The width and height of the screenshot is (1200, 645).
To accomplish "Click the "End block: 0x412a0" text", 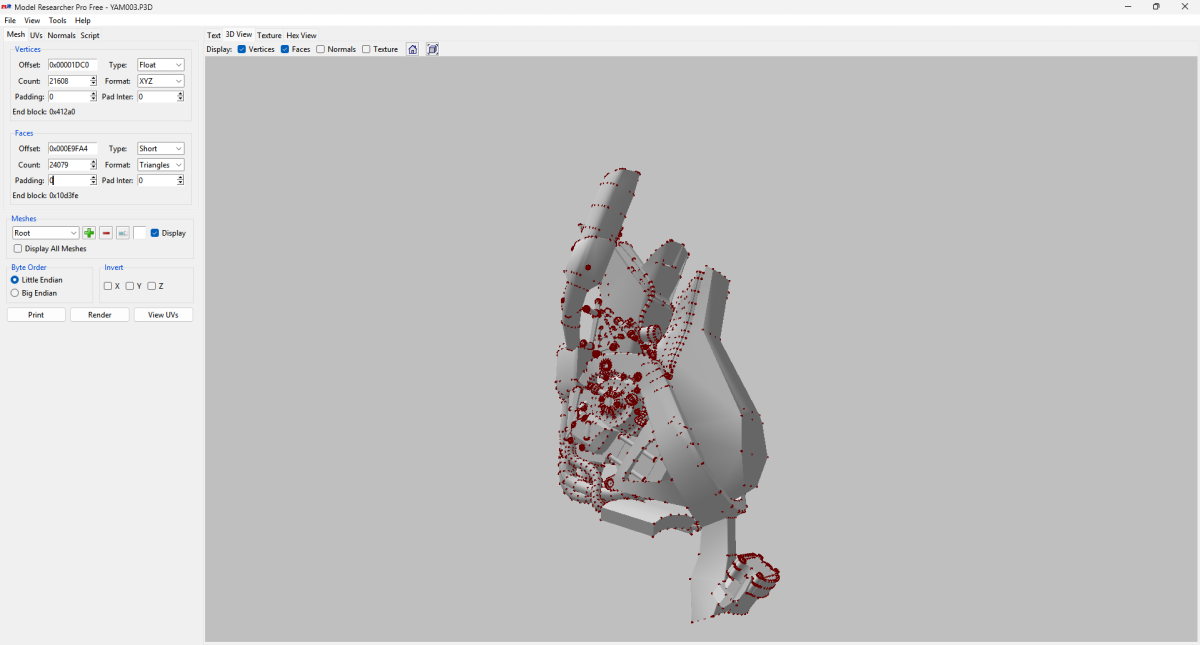I will (44, 112).
